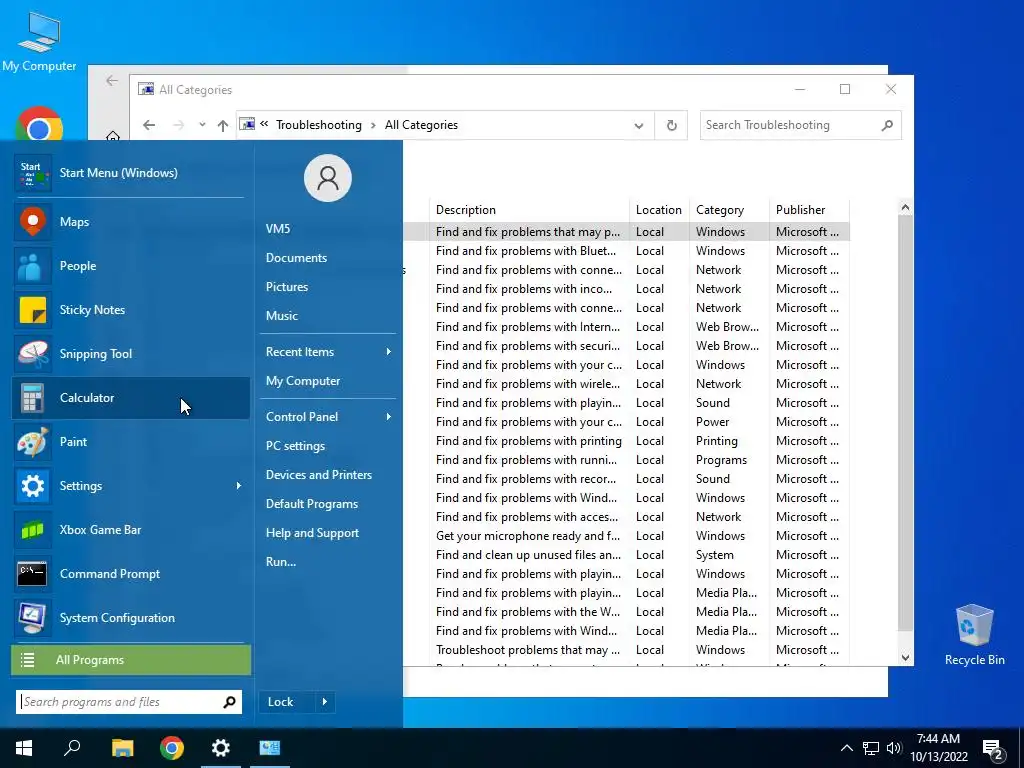The width and height of the screenshot is (1024, 768).
Task: Open address bar history dropdown
Action: click(x=639, y=125)
